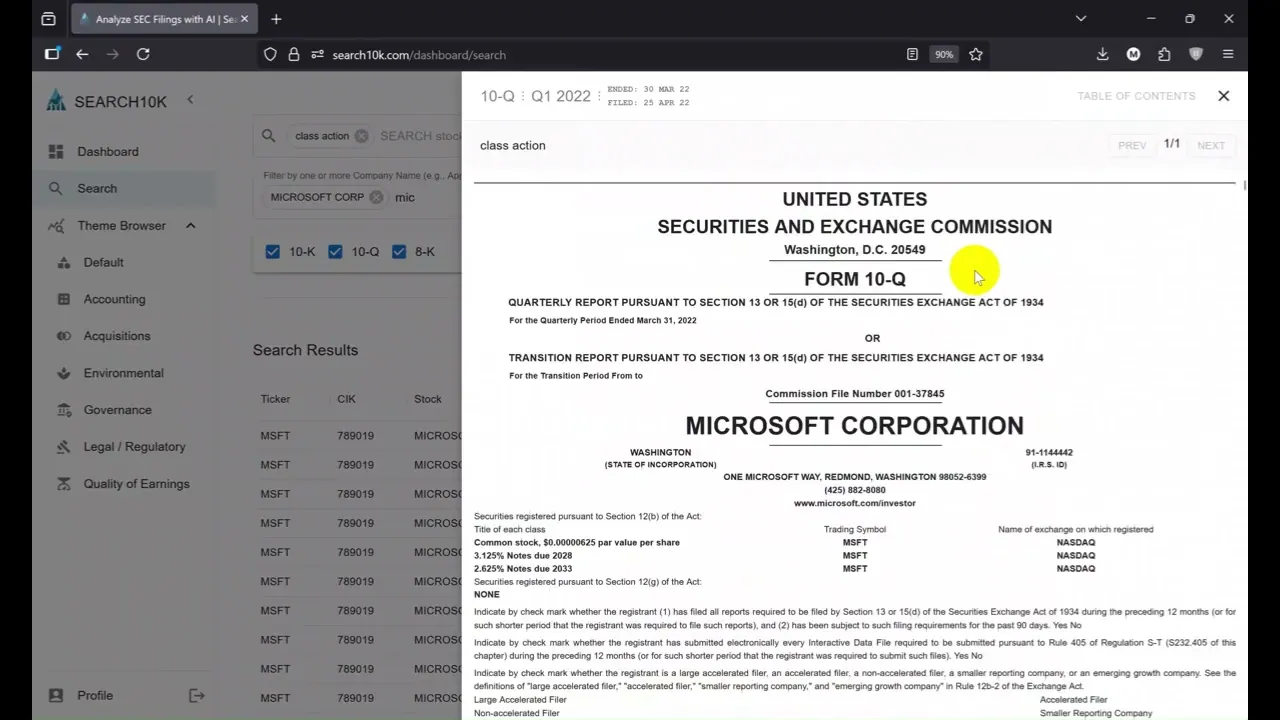Remove the 'class action' search chip
The width and height of the screenshot is (1280, 720).
tap(361, 136)
